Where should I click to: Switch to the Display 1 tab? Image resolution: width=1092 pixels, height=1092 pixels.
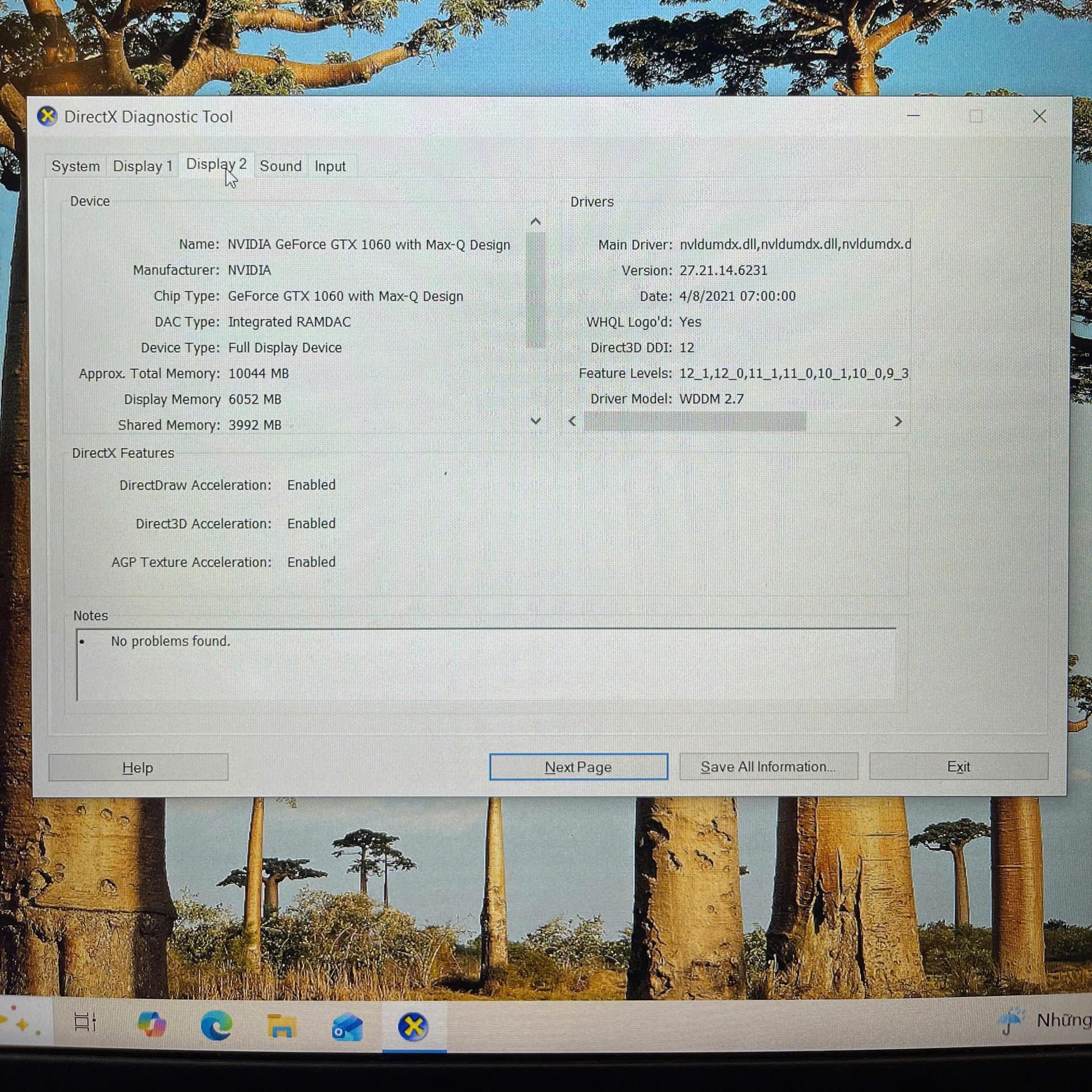click(x=143, y=166)
